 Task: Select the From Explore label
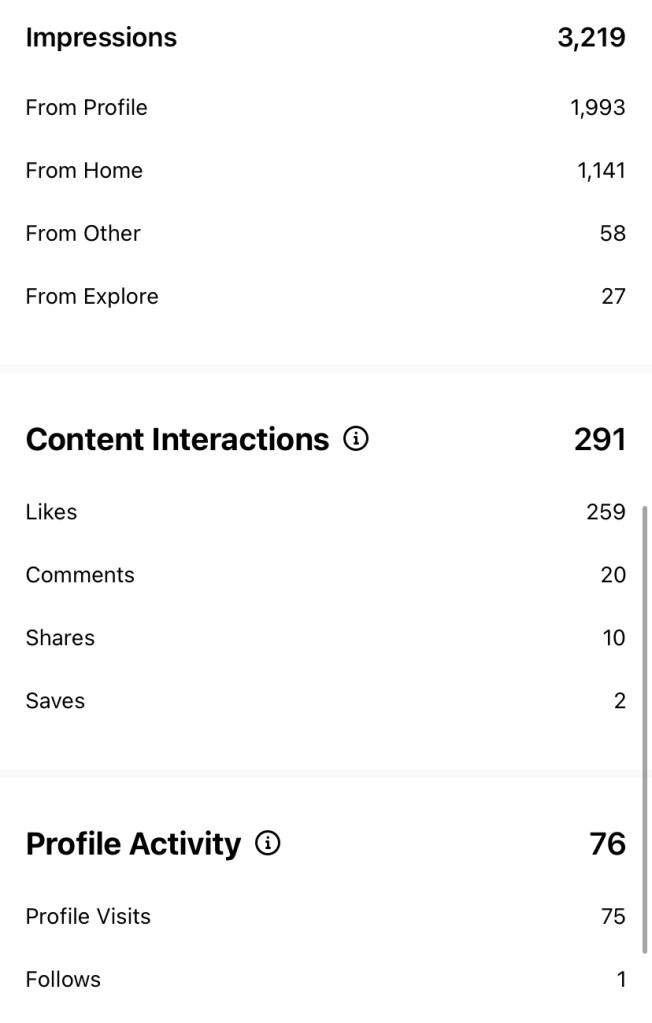coord(92,297)
